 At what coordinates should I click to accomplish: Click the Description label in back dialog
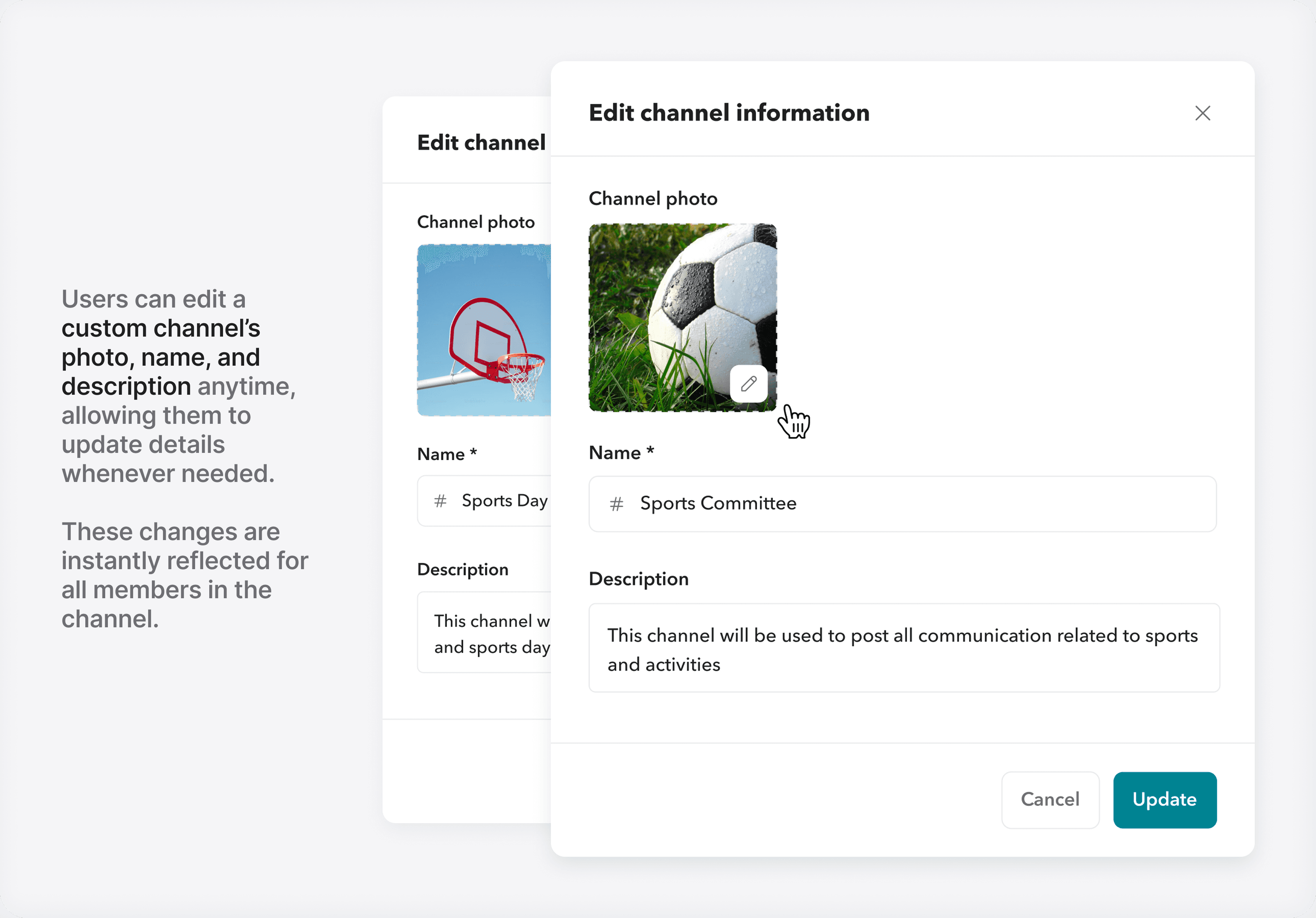[x=463, y=570]
